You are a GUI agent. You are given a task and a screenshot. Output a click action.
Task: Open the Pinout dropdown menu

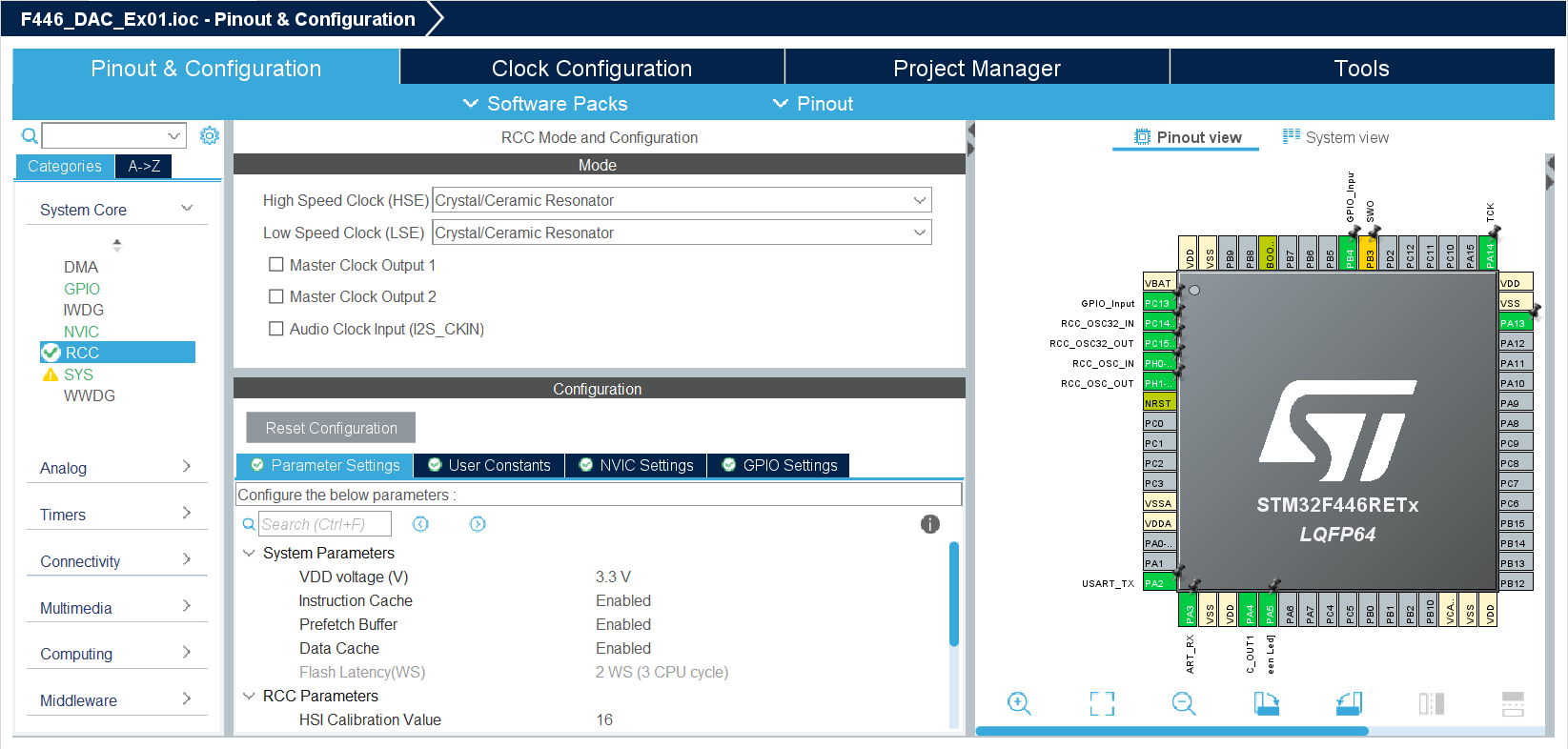tap(813, 103)
